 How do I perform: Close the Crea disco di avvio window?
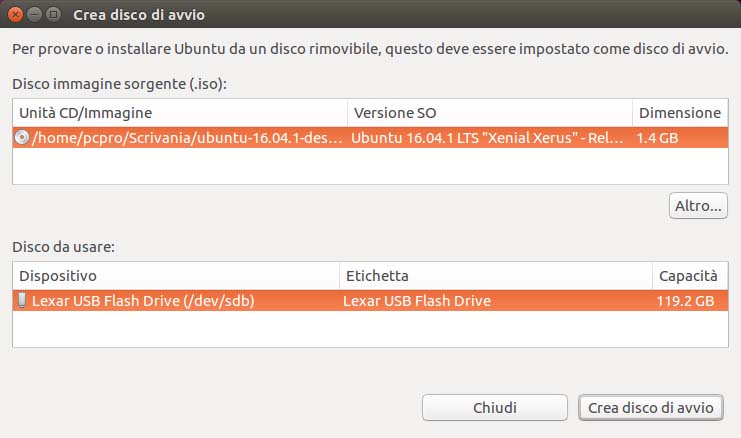pos(17,15)
